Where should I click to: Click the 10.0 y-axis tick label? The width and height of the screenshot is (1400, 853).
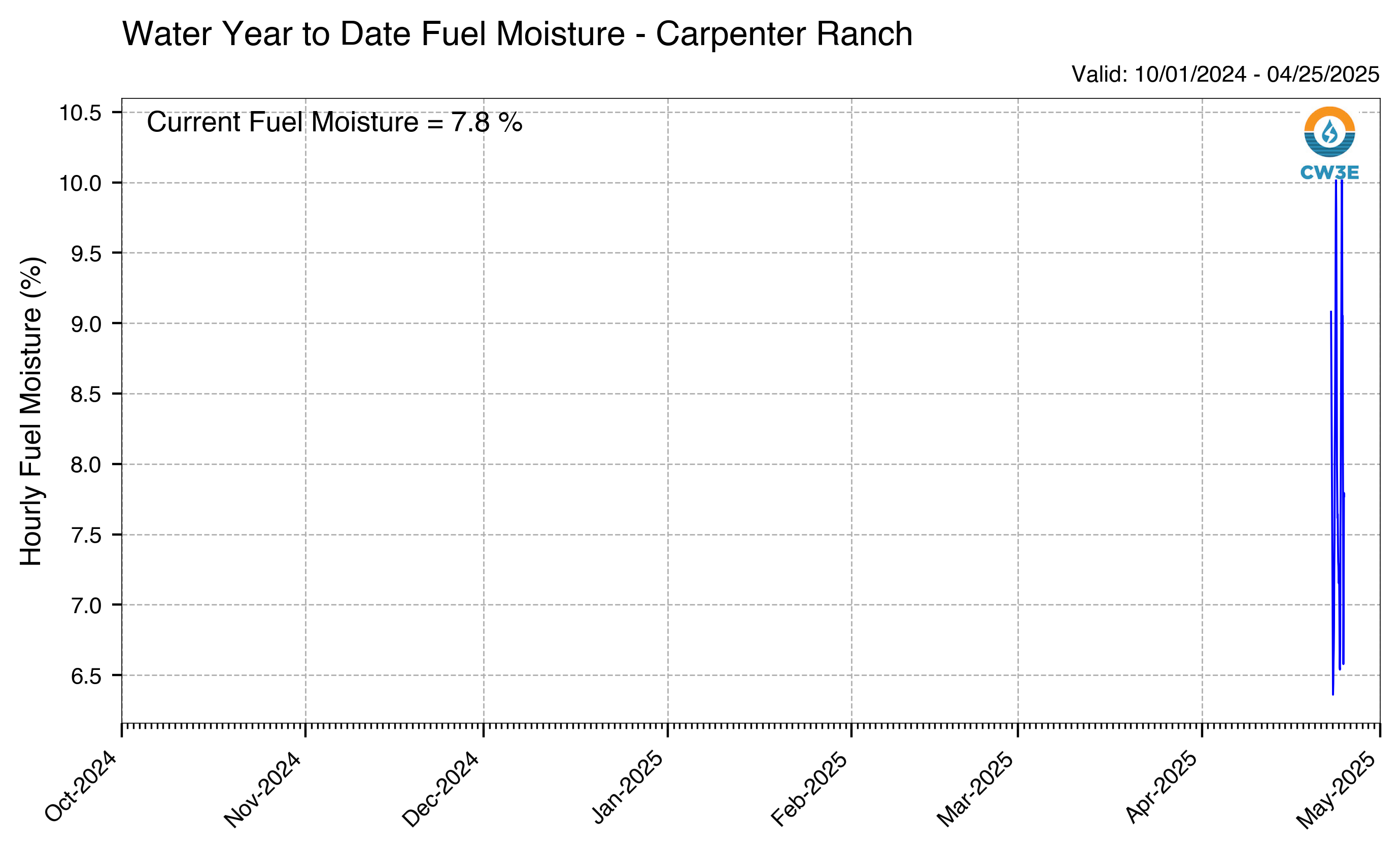pos(81,184)
